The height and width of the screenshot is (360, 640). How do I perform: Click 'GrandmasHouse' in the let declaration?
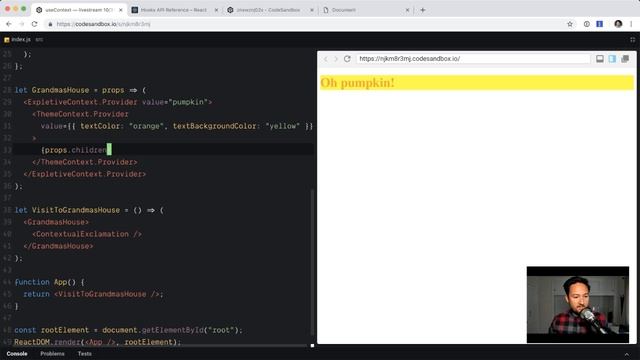60,90
